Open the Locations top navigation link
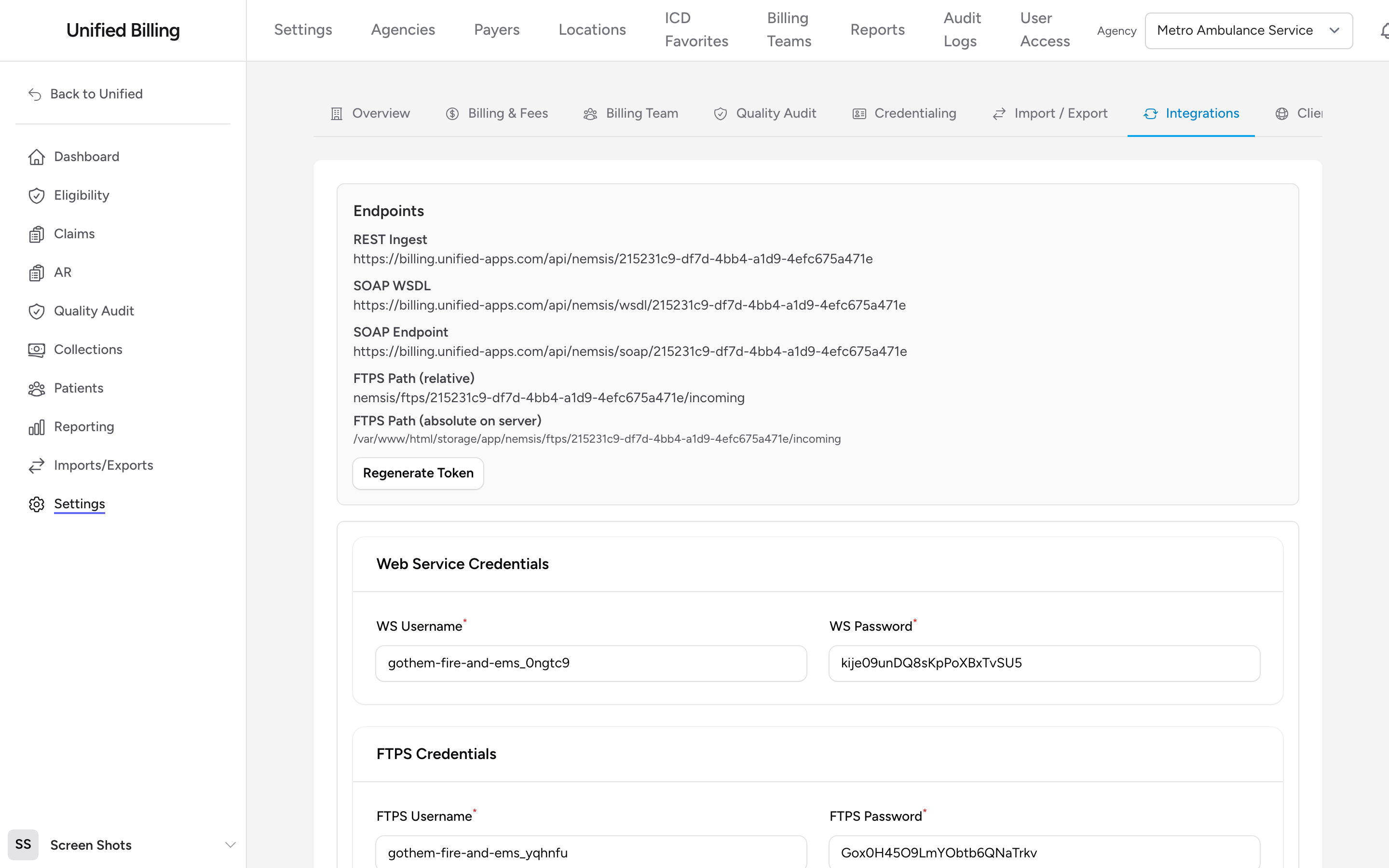 click(x=592, y=30)
